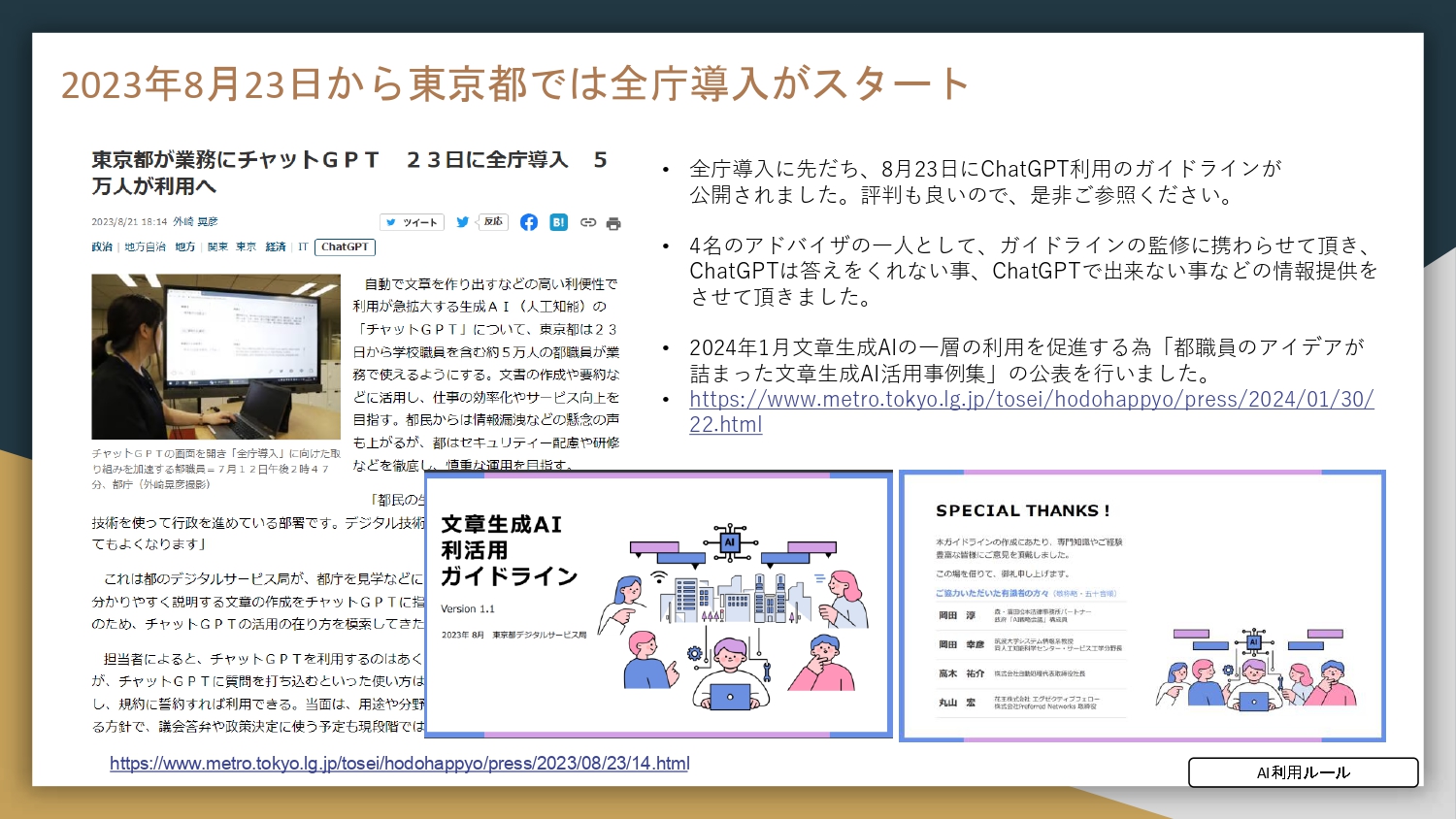
Task: Click bullet text 全庁導入に先立ち、8月23日に
Action: click(x=985, y=181)
